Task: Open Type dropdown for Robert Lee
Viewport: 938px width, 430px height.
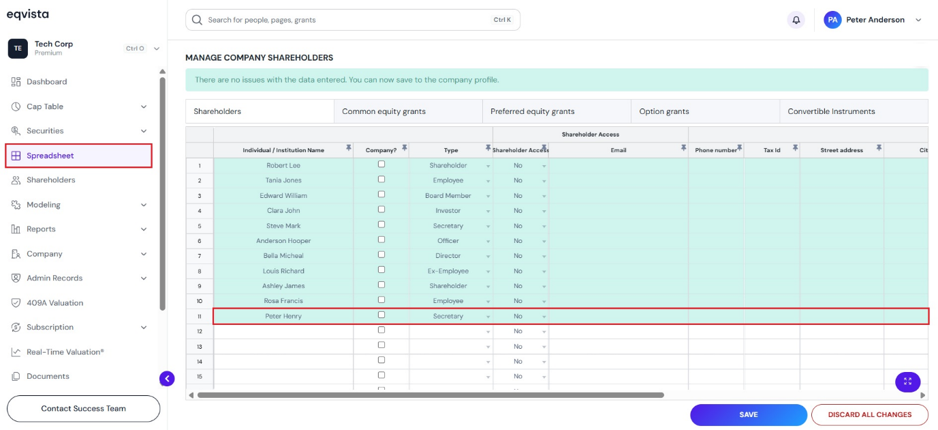Action: (x=488, y=166)
